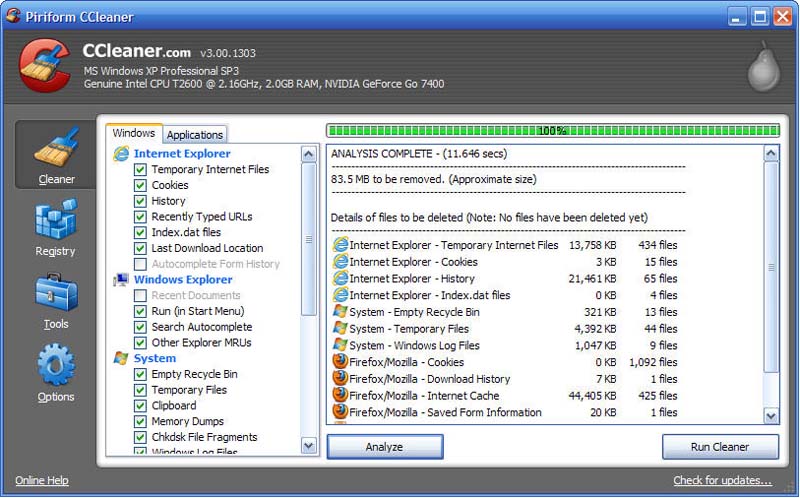Collapse the System group header

point(154,358)
